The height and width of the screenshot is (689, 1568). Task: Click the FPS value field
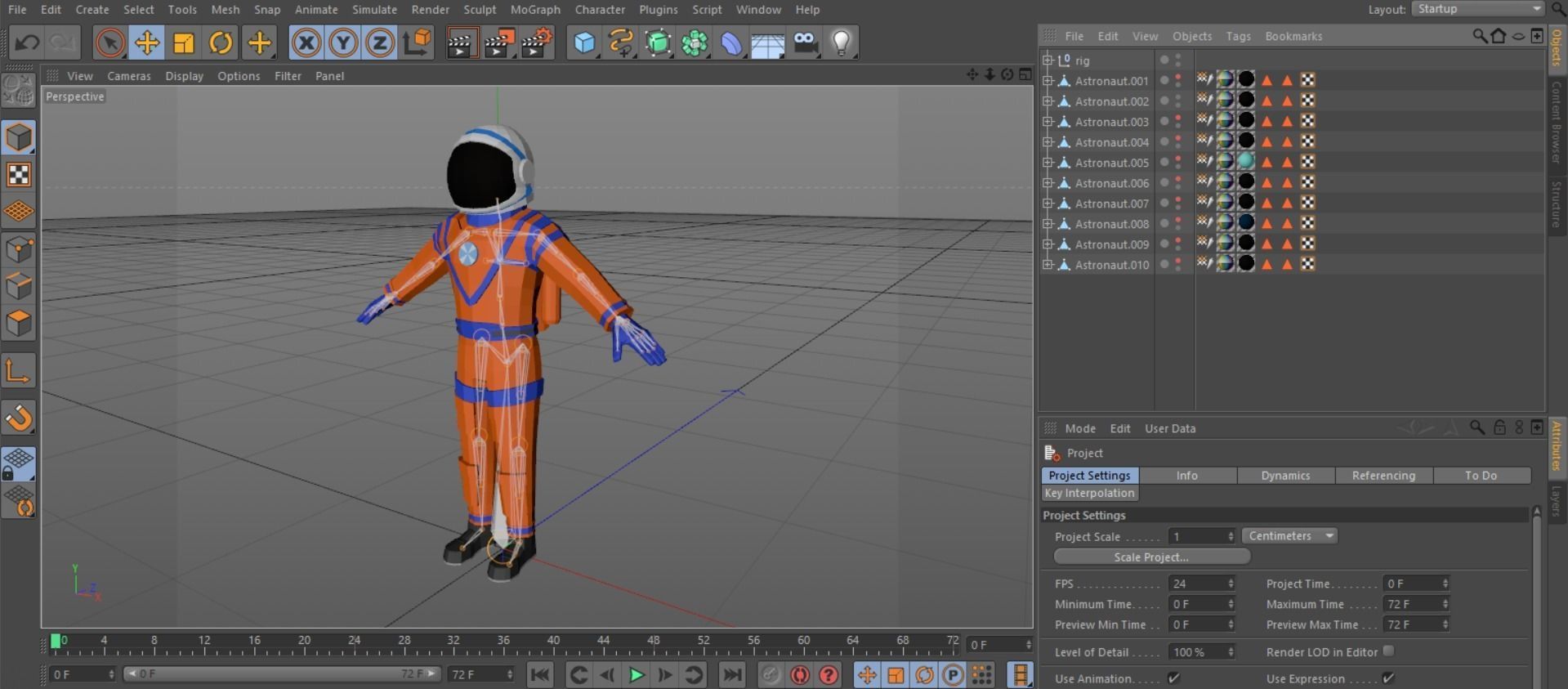(x=1201, y=584)
